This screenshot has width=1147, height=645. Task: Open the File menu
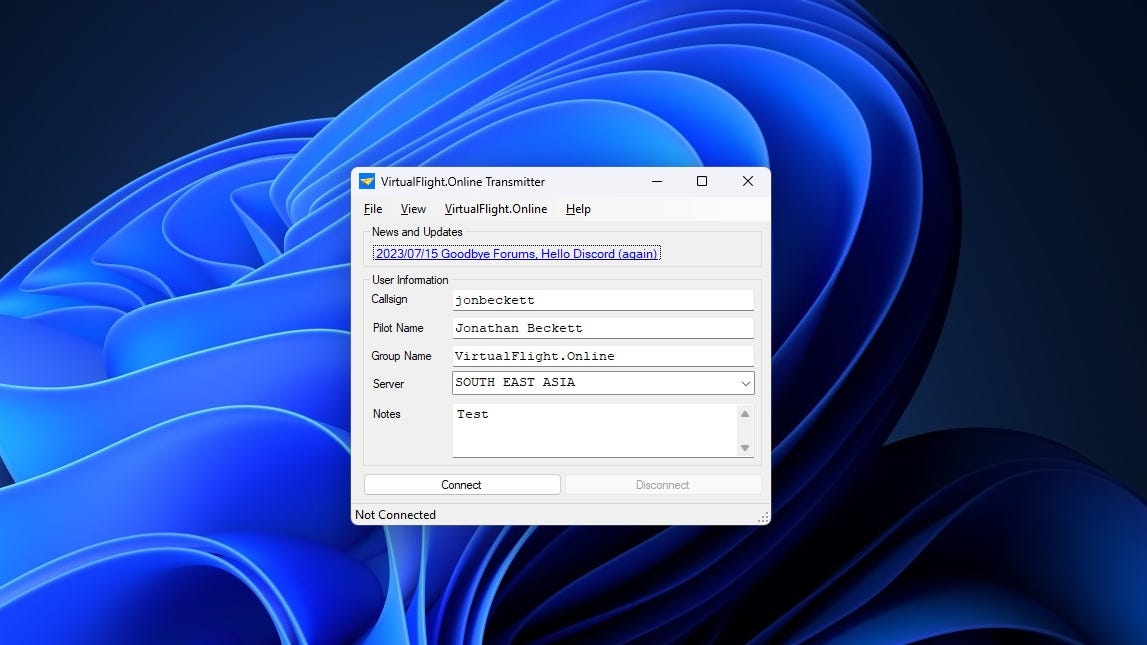pos(373,209)
